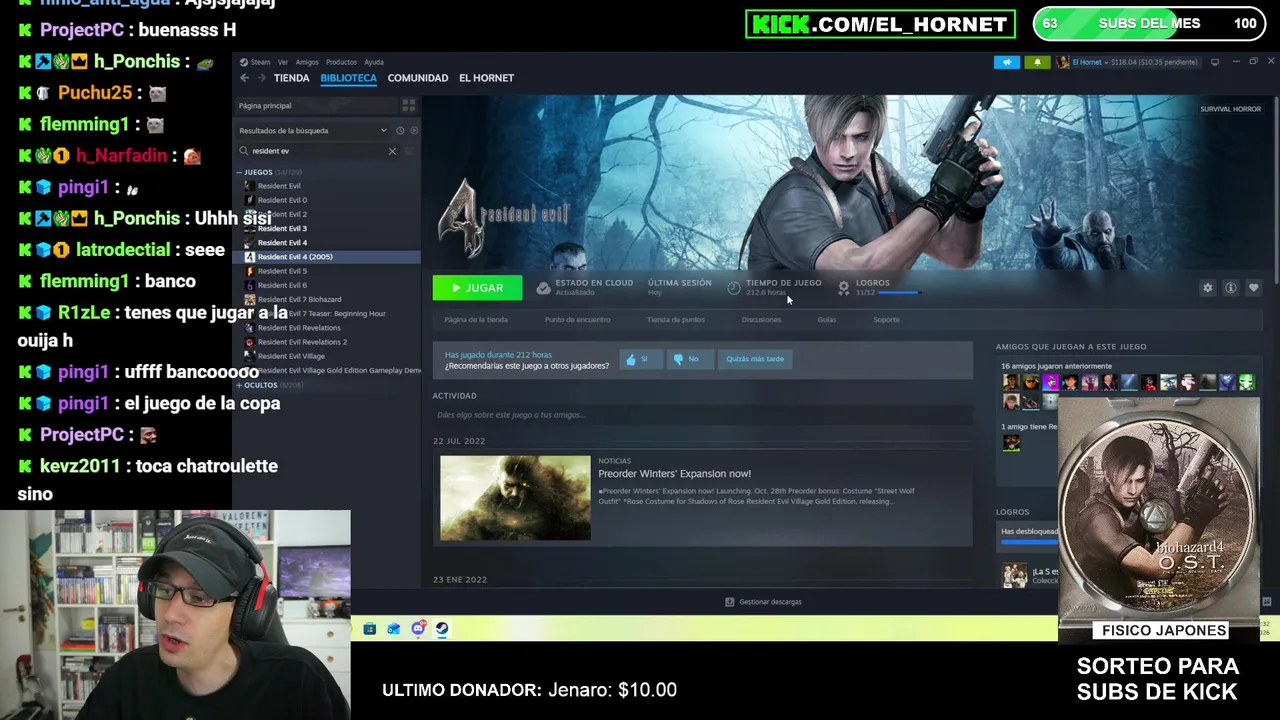Image resolution: width=1280 pixels, height=720 pixels.
Task: Click the green notifications bell icon
Action: click(x=1037, y=62)
